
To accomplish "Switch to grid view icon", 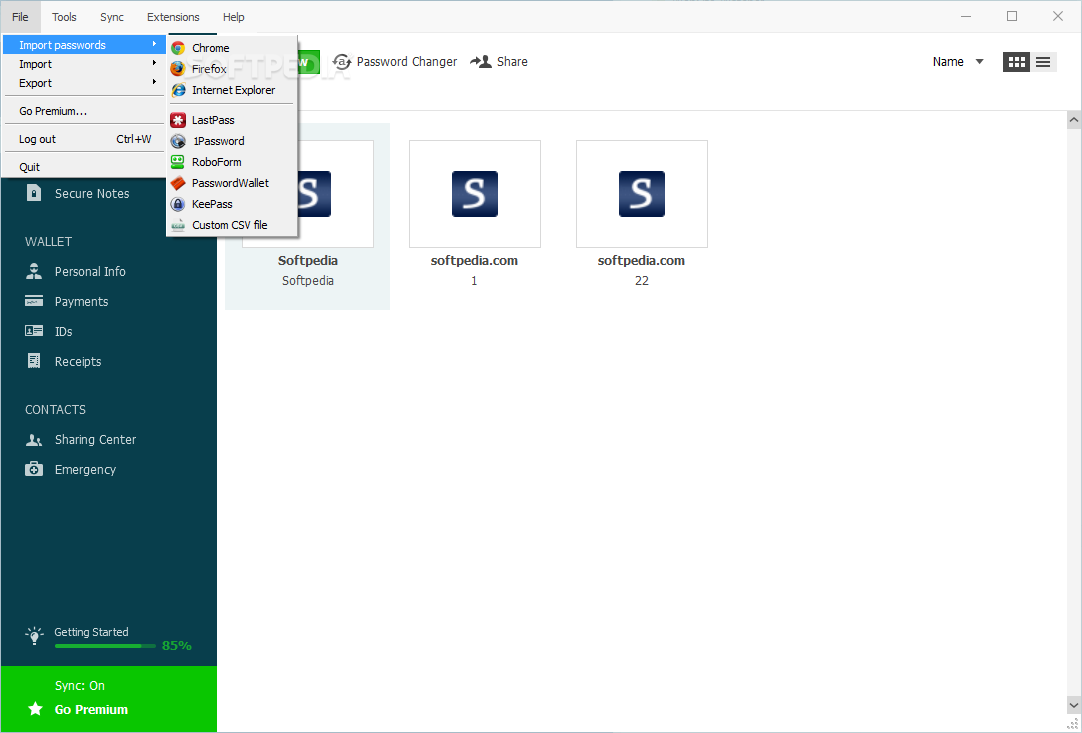I will coord(1016,62).
